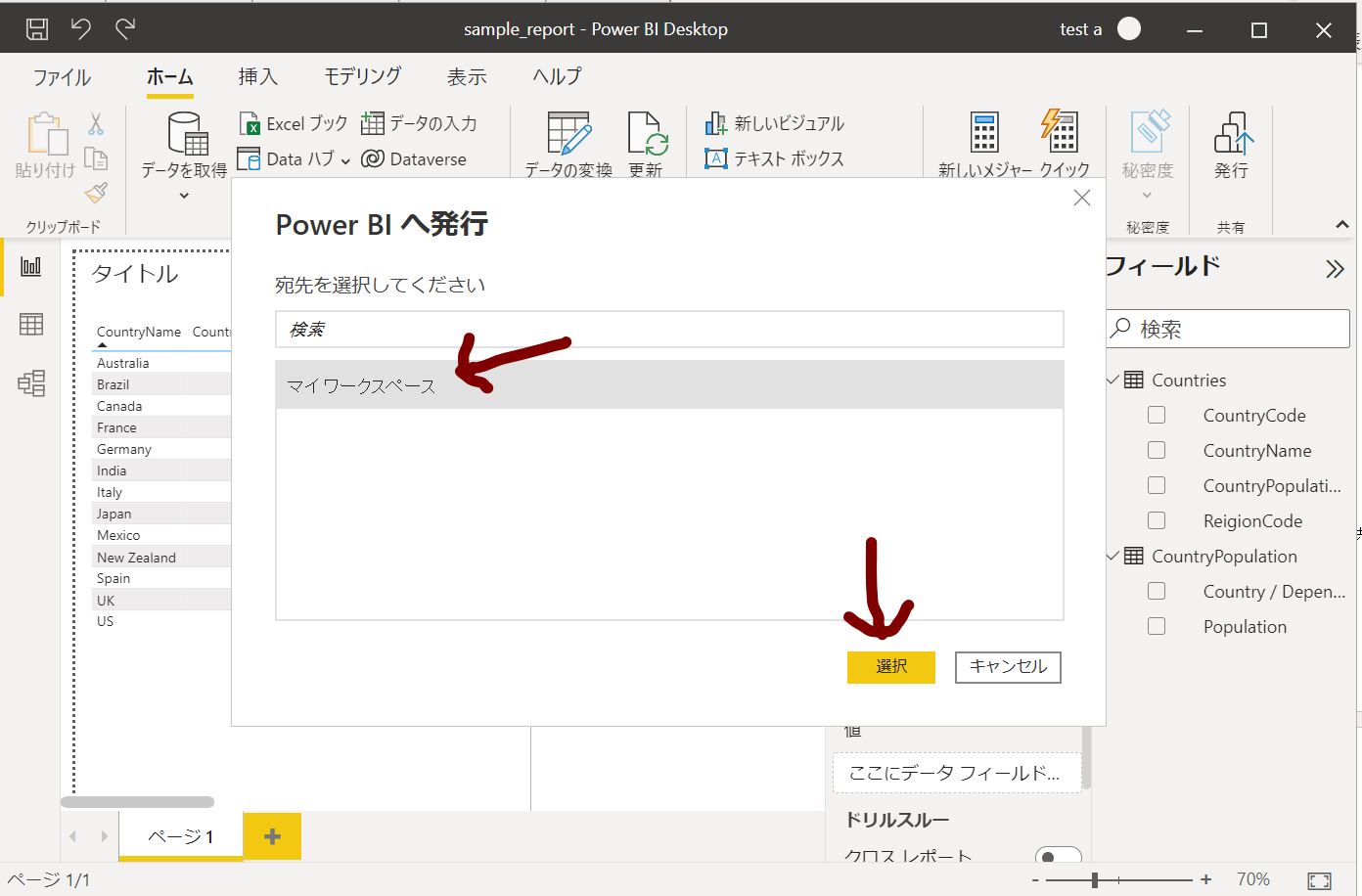Click the New measure (新しいメジャー) icon
This screenshot has width=1362, height=896.
(984, 133)
